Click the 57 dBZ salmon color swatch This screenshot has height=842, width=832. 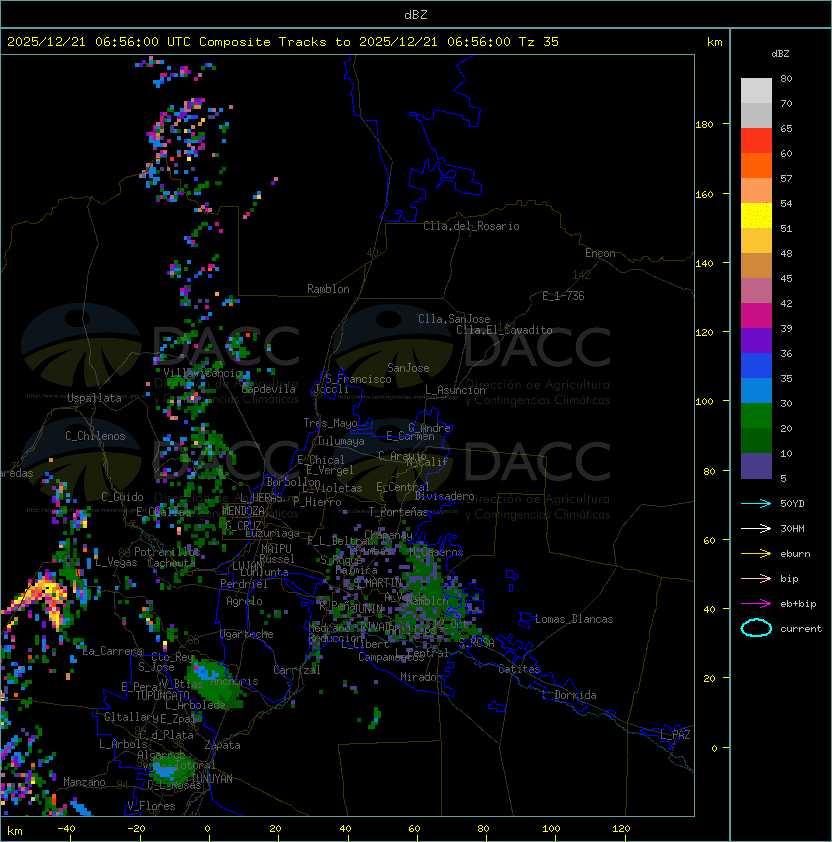tap(756, 190)
